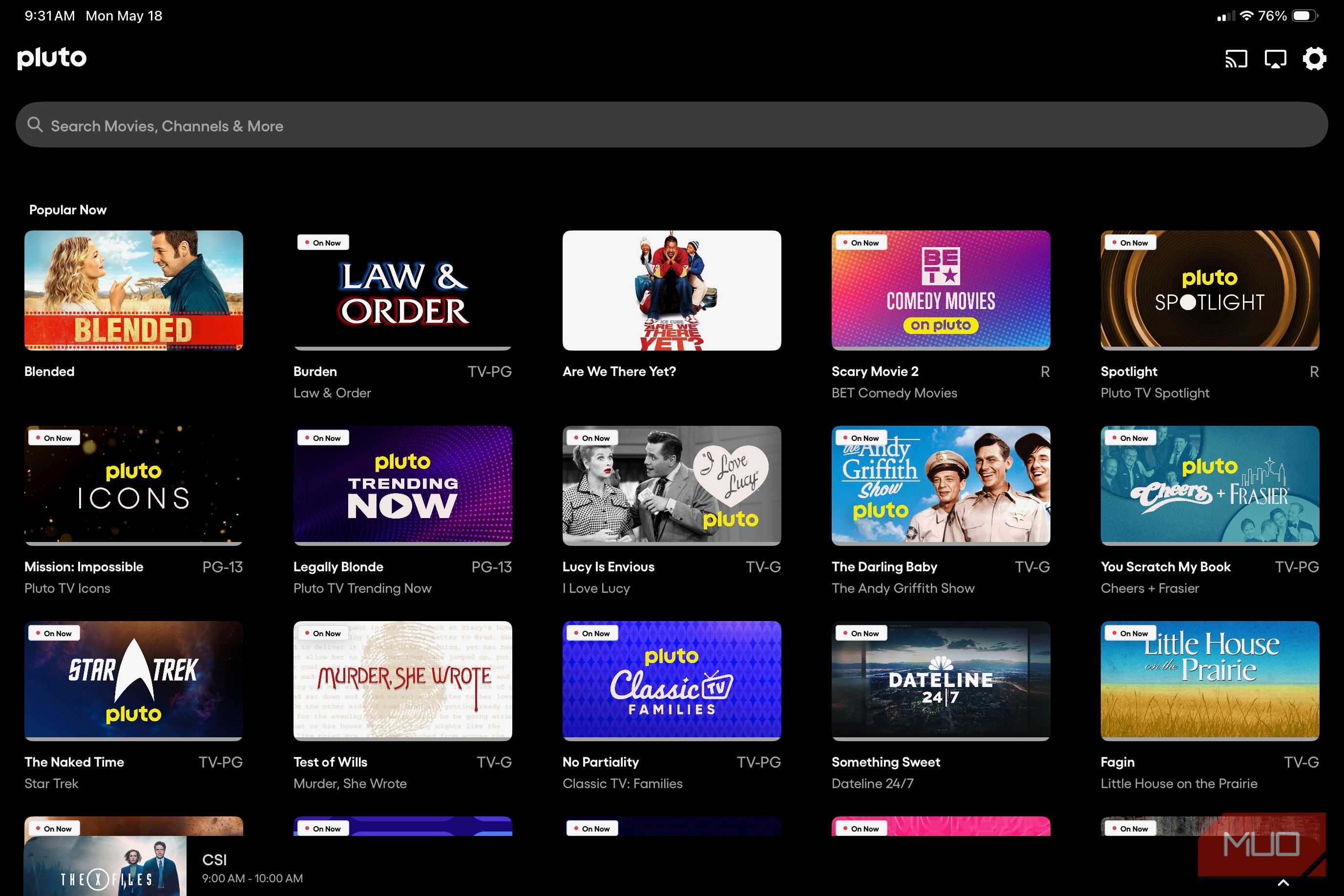1344x896 pixels.
Task: Expand the mini player with the up chevron
Action: [1283, 883]
